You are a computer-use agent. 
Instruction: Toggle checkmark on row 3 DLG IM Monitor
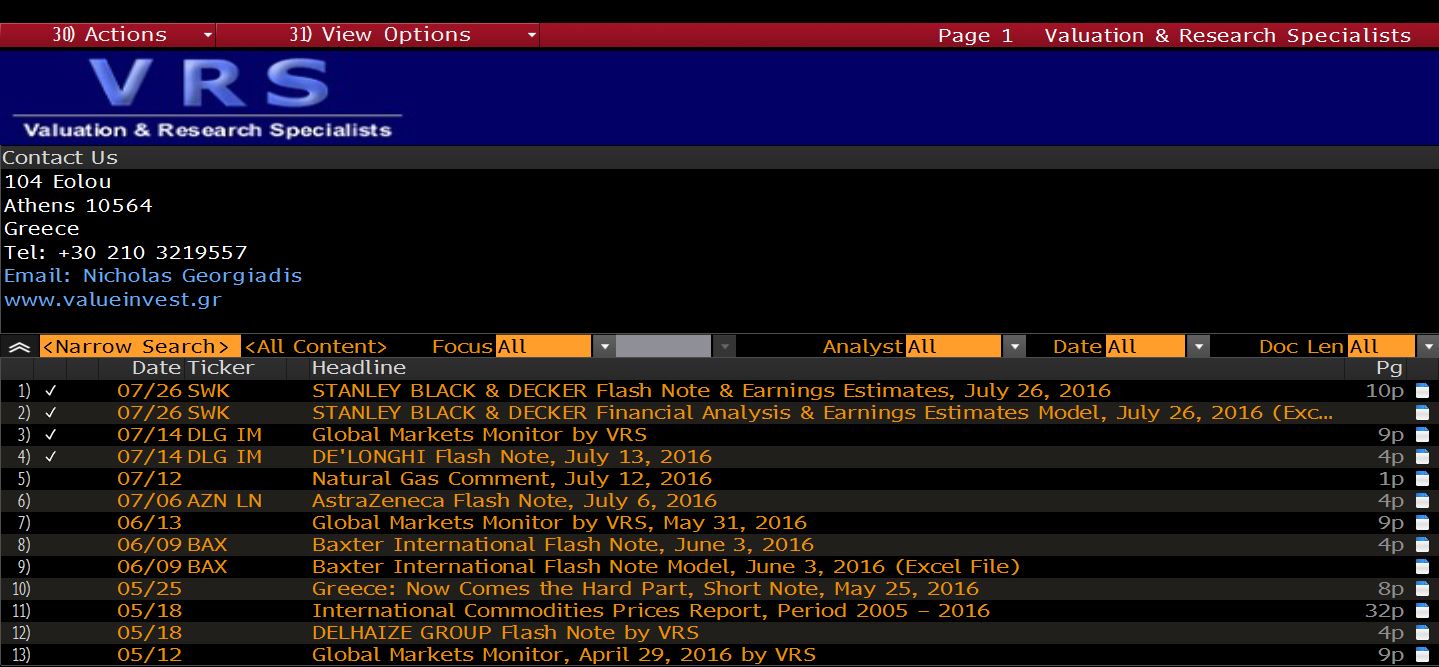pyautogui.click(x=51, y=435)
